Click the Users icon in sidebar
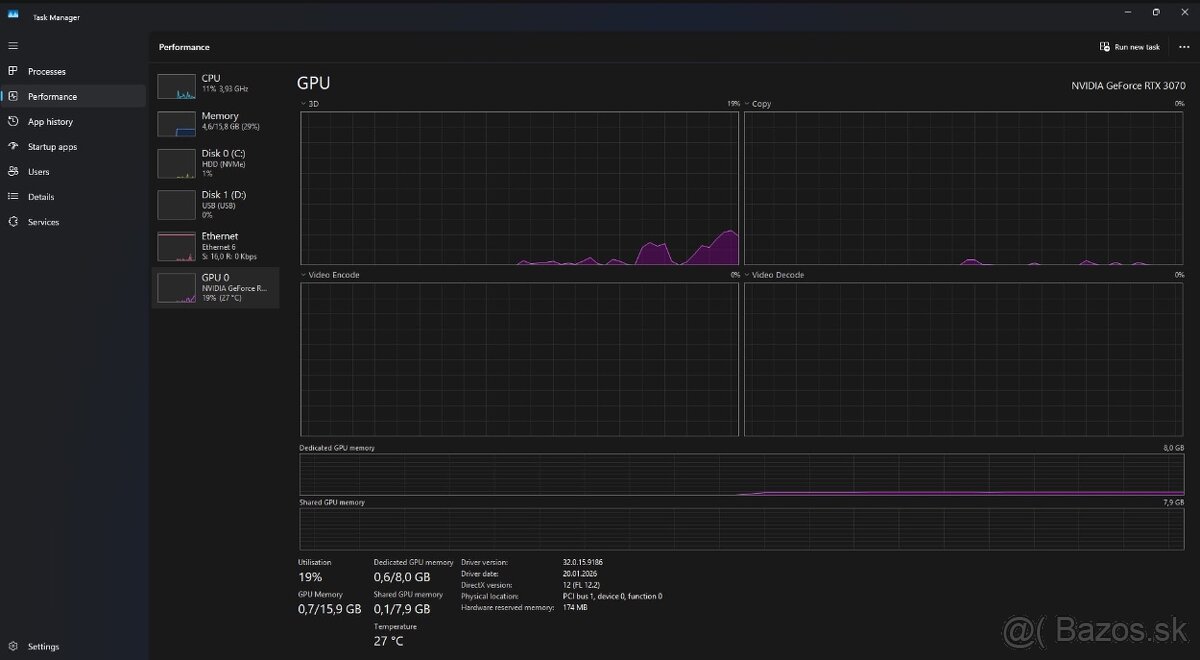 click(x=13, y=172)
